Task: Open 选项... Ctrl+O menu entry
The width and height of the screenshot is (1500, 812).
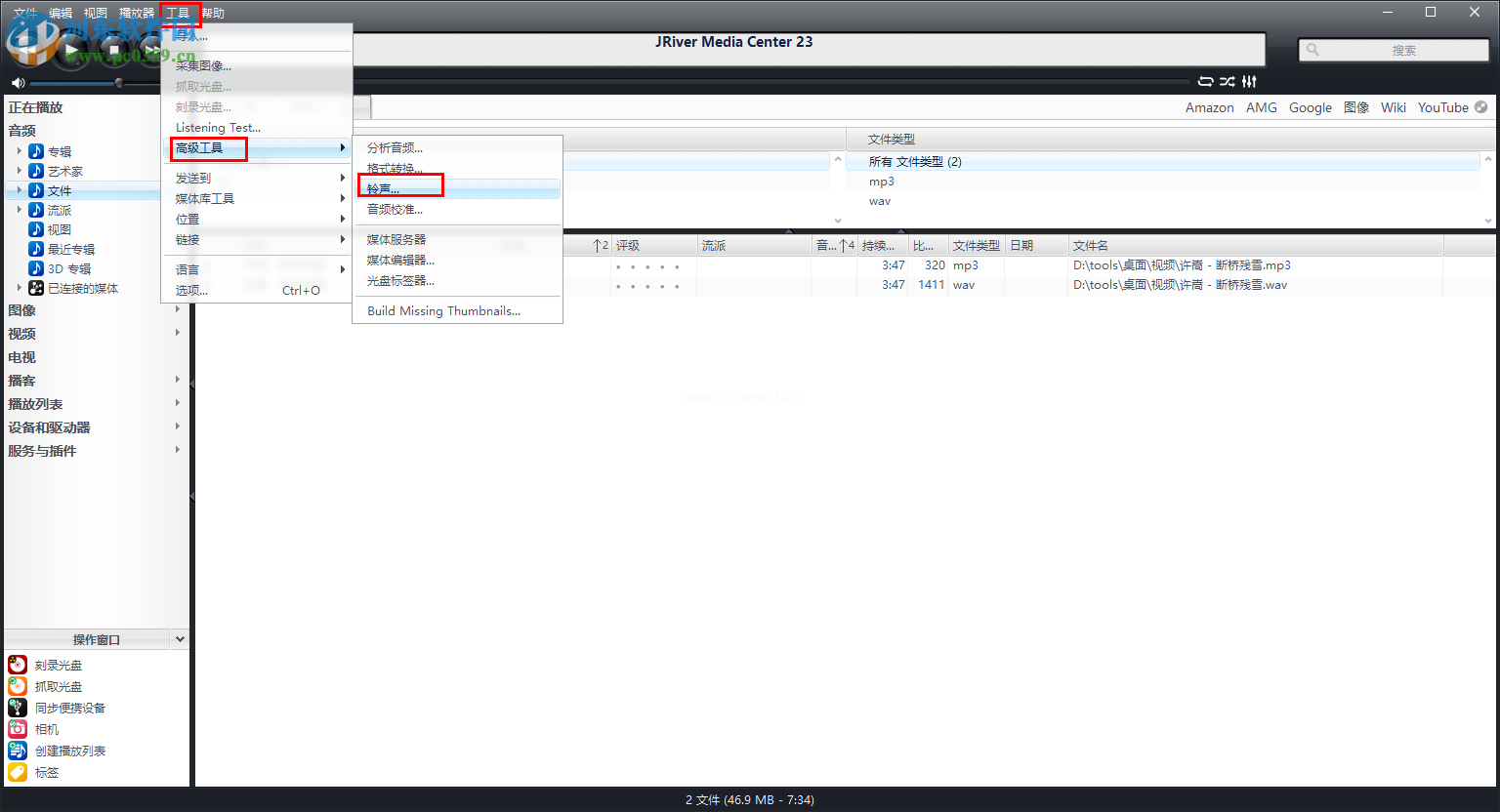Action: [256, 290]
